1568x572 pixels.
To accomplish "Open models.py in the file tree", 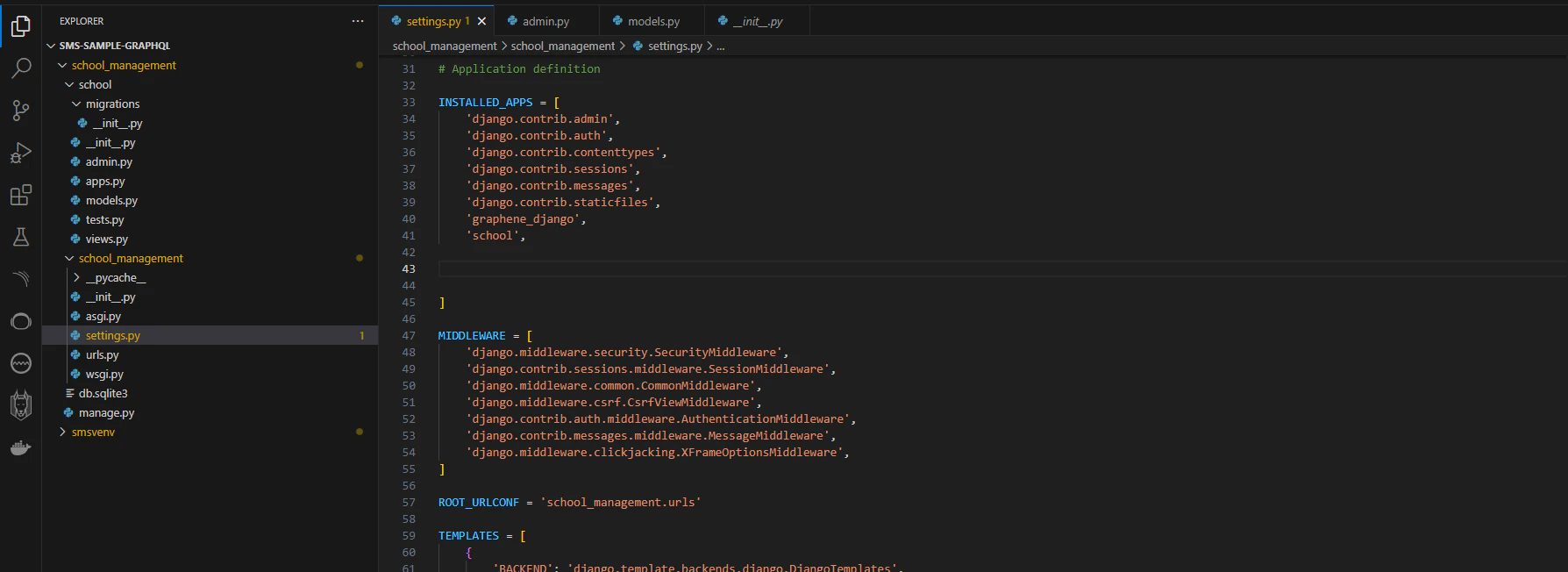I will (111, 200).
